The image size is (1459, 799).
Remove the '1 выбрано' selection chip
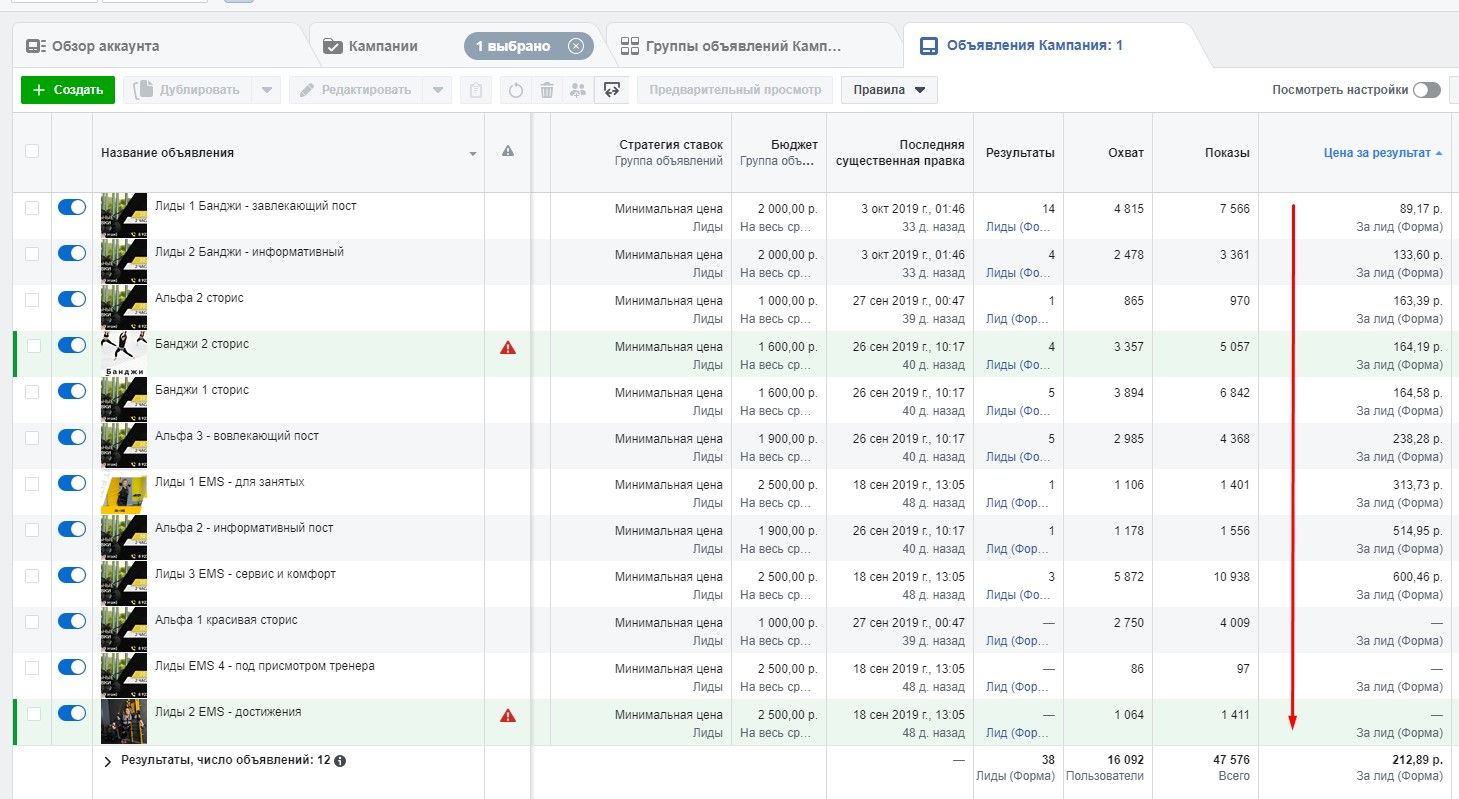[575, 46]
